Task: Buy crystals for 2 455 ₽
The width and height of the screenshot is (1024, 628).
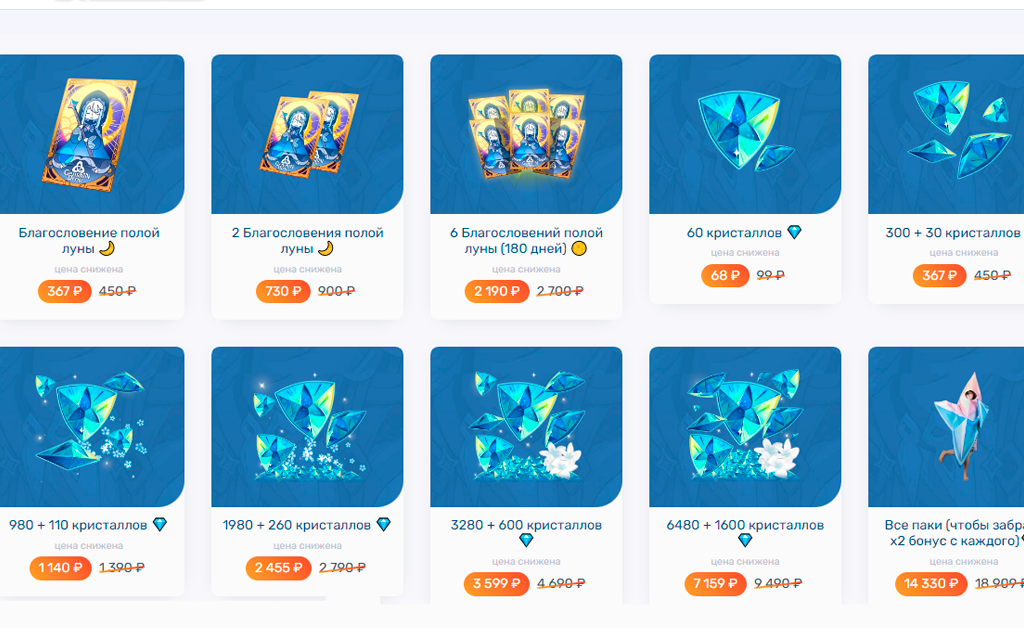Action: pos(278,568)
